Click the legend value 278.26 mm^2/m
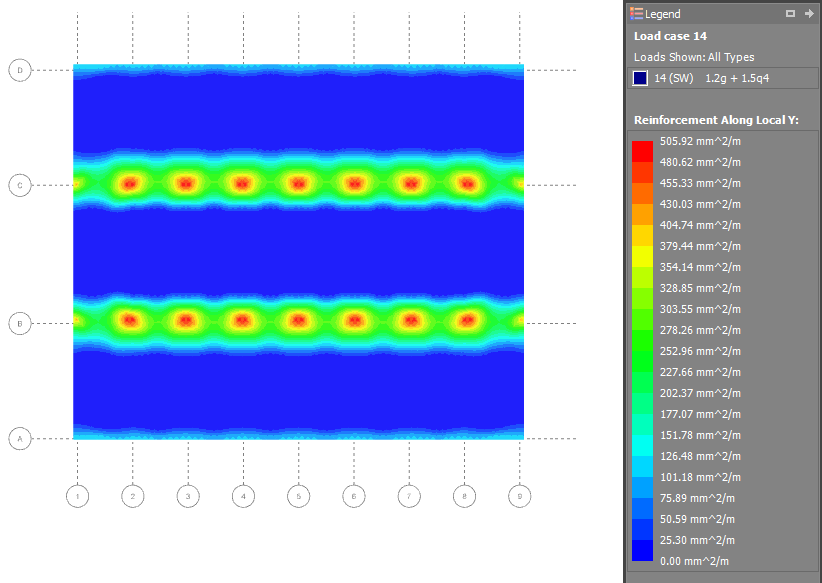Viewport: 822px width, 583px height. [x=700, y=330]
